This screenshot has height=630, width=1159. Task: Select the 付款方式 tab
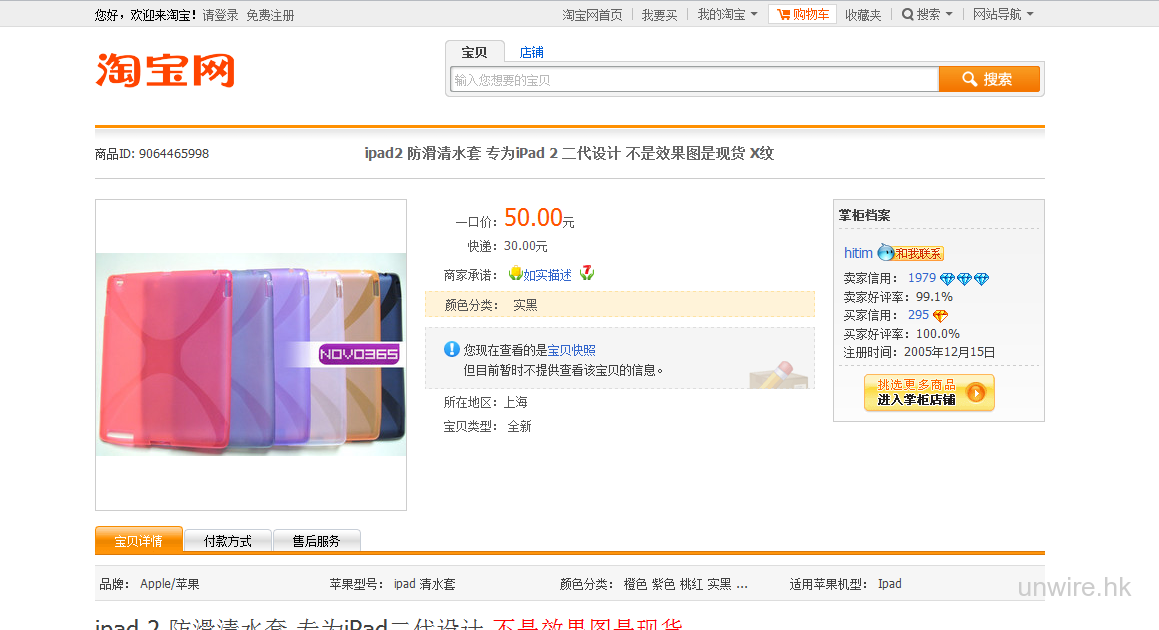point(227,541)
